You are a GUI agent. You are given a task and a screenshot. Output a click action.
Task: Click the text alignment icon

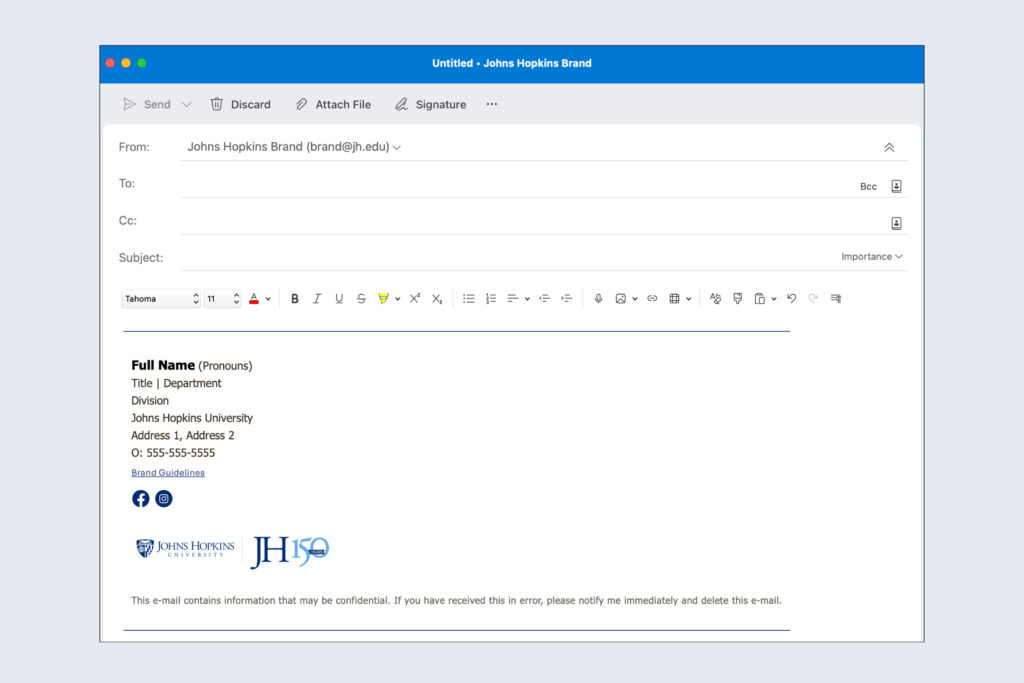tap(513, 299)
